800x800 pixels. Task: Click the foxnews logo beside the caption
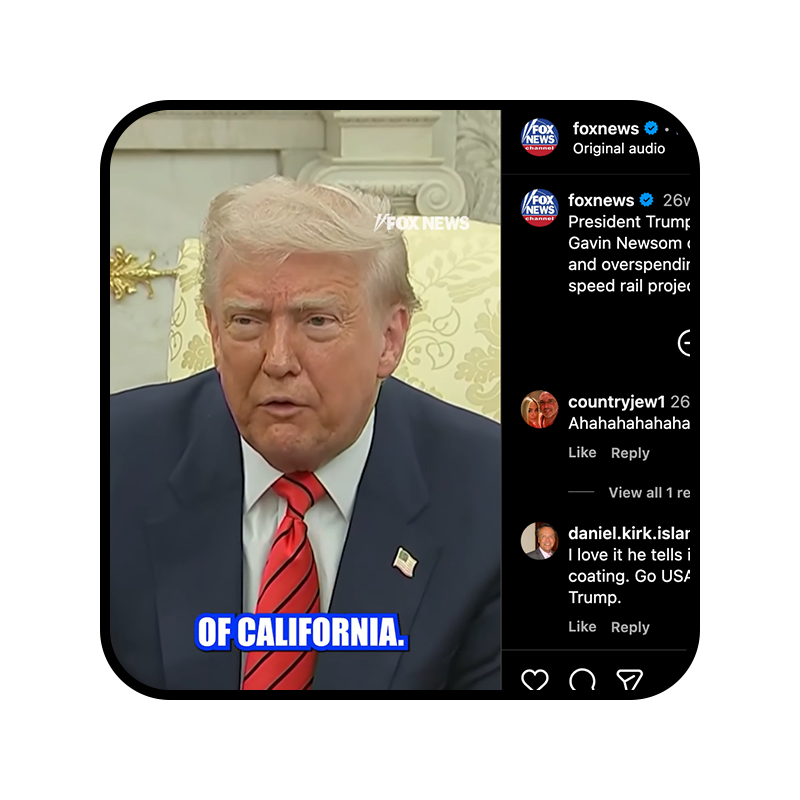(539, 208)
